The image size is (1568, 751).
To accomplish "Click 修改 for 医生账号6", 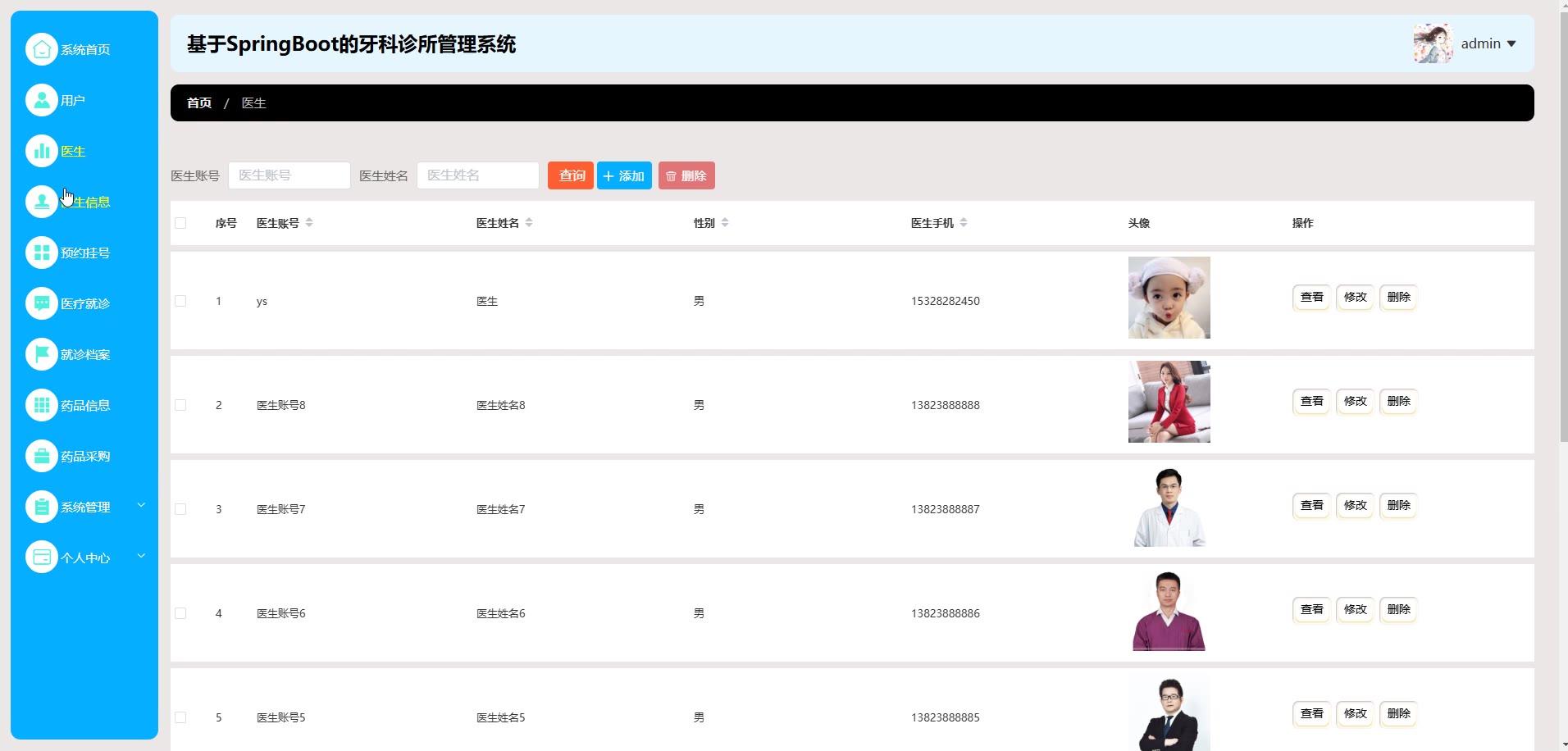I will coord(1355,609).
